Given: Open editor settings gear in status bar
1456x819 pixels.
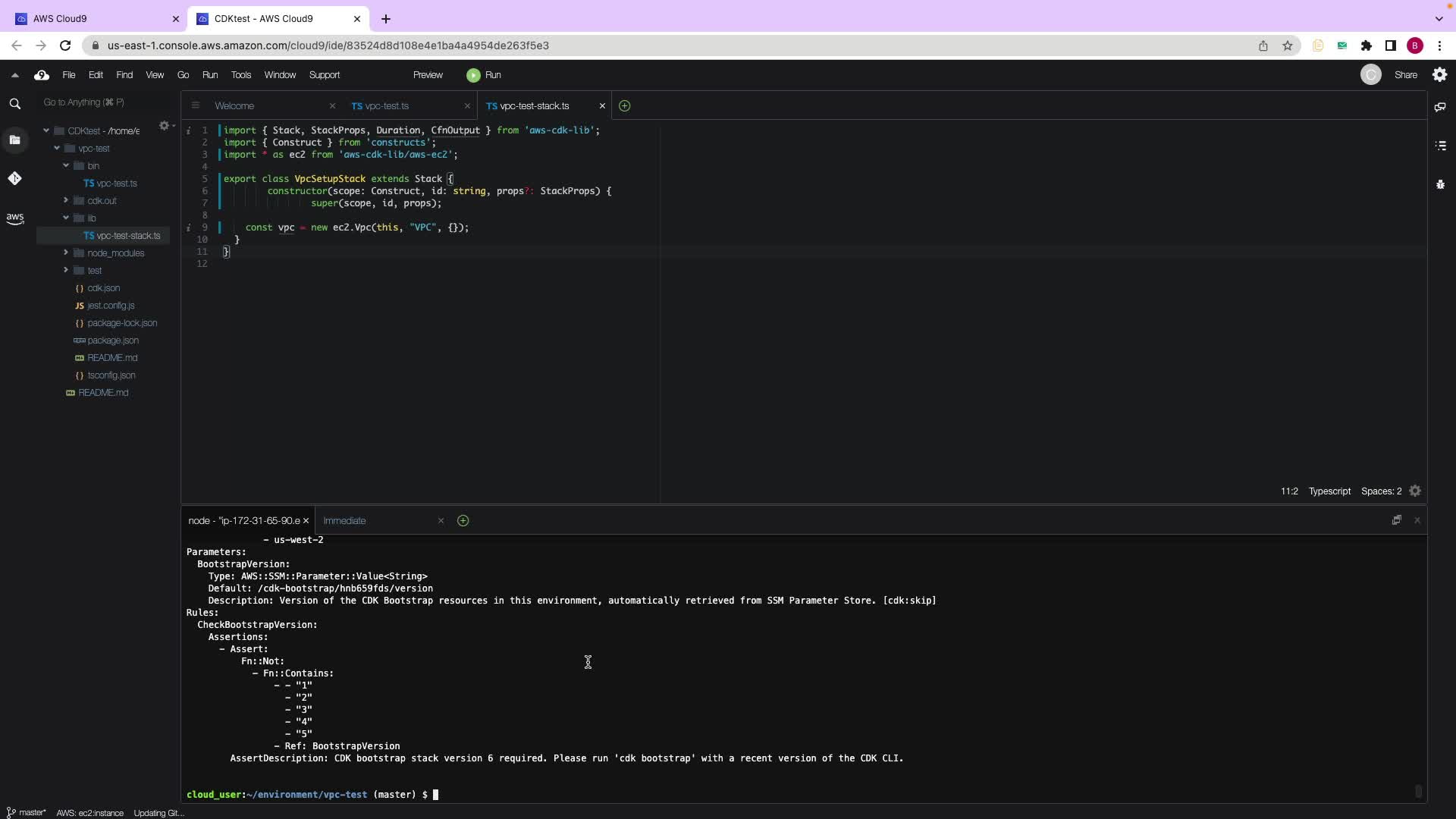Looking at the screenshot, I should (x=1415, y=491).
